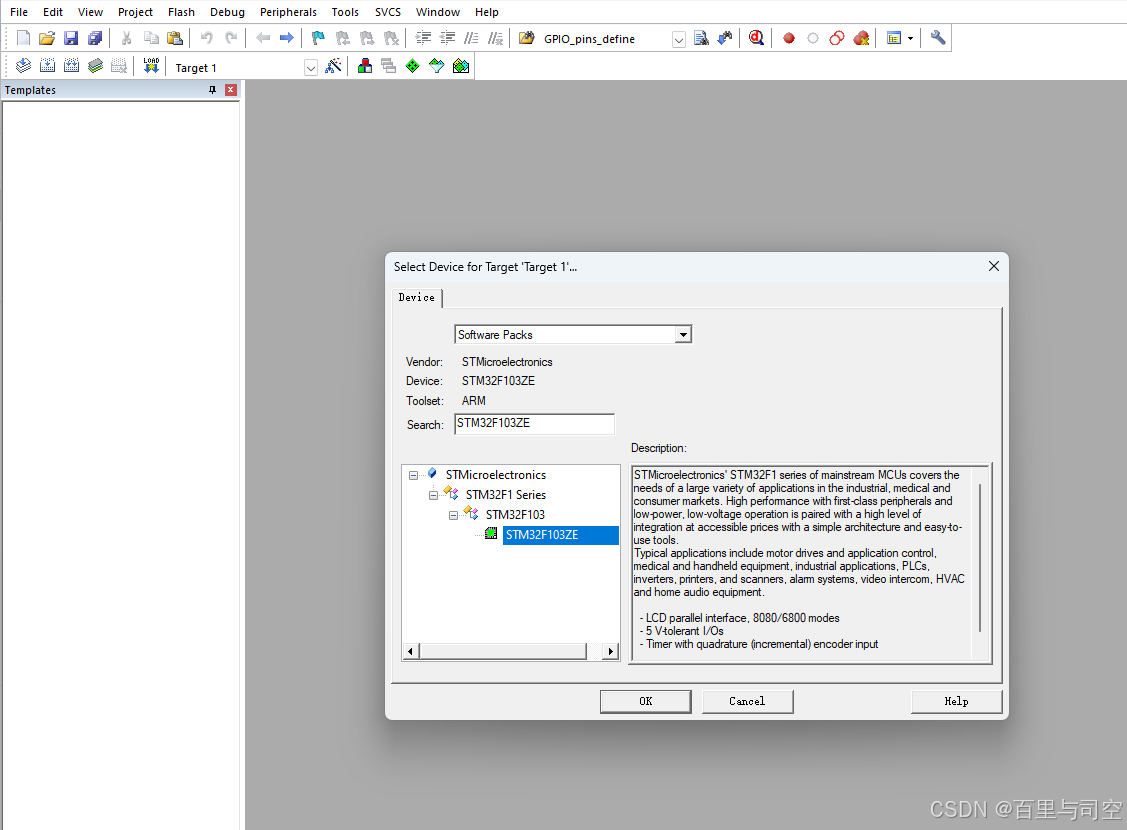
Task: Click the Select Software Packs icon
Action: point(437,66)
